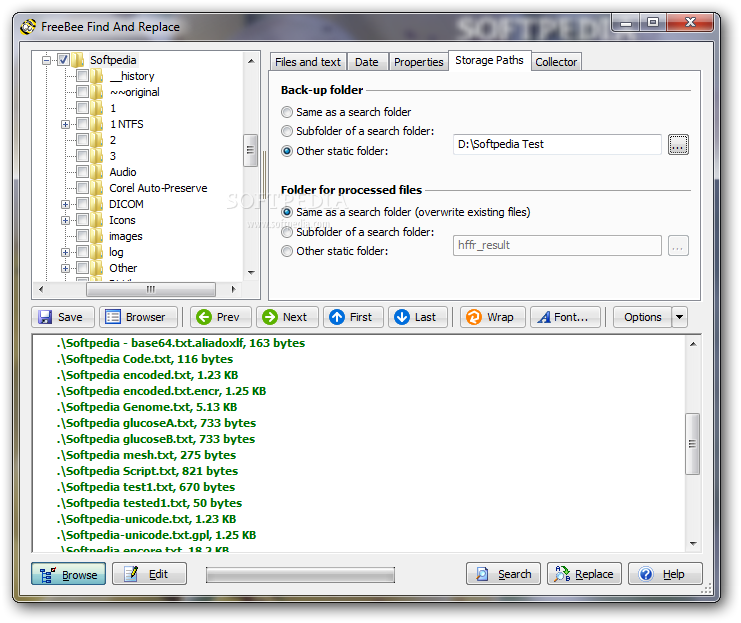The width and height of the screenshot is (741, 623).
Task: Open the Options dropdown arrow
Action: tap(679, 317)
